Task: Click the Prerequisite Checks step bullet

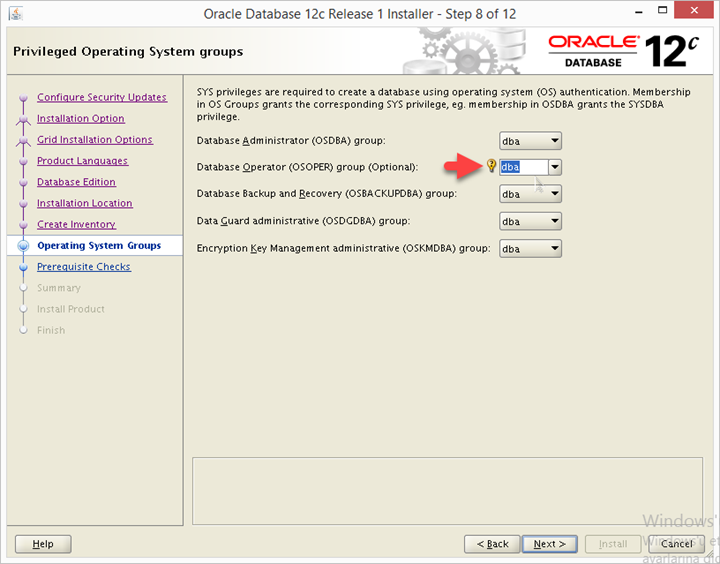Action: point(23,267)
